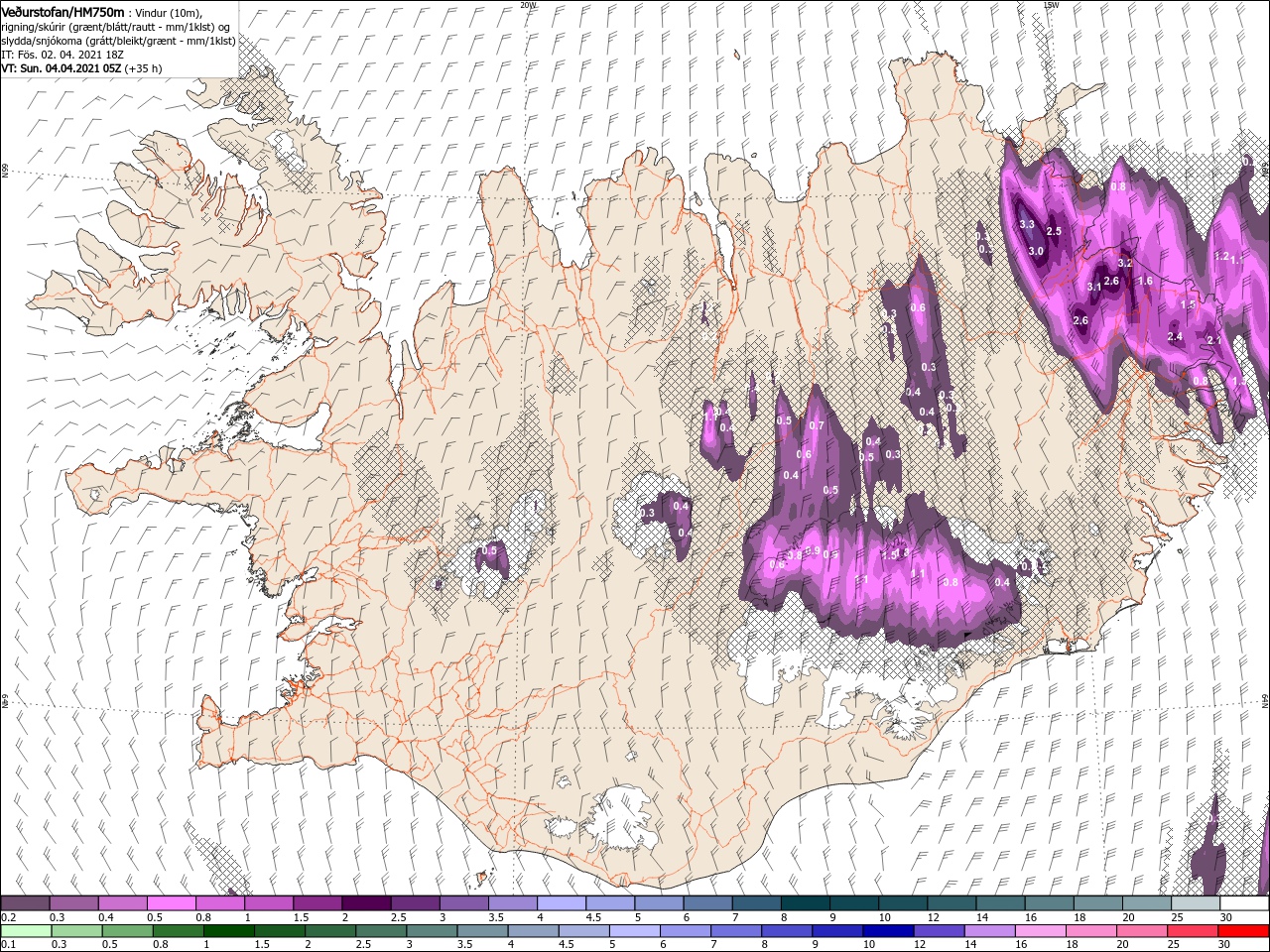Image resolution: width=1270 pixels, height=952 pixels.
Task: Pick the deep blue 10–12 swatch, lower legend row
Action: pyautogui.click(x=889, y=931)
